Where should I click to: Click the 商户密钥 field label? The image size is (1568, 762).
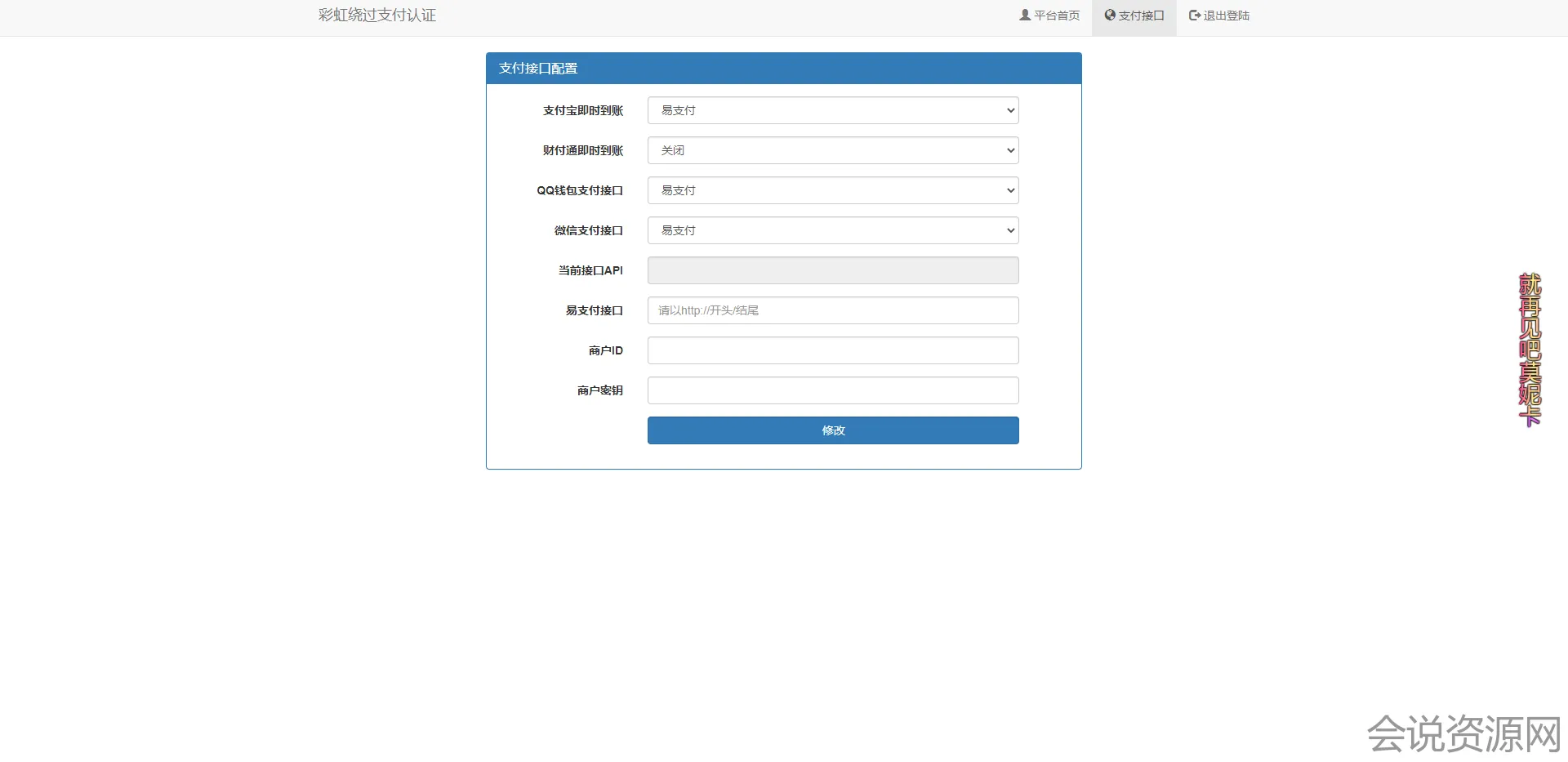(599, 390)
